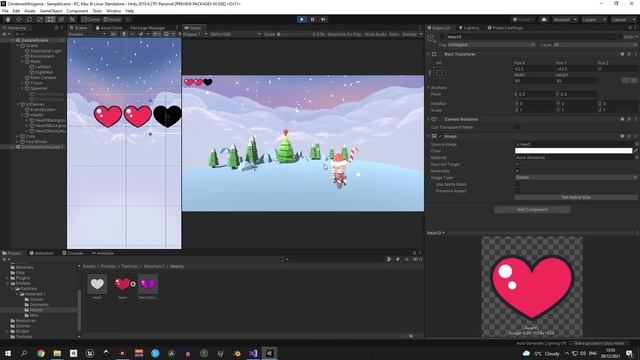Toggle the GameObject active checkbox in Inspector
Image resolution: width=640 pixels, height=360 pixels.
pos(442,37)
